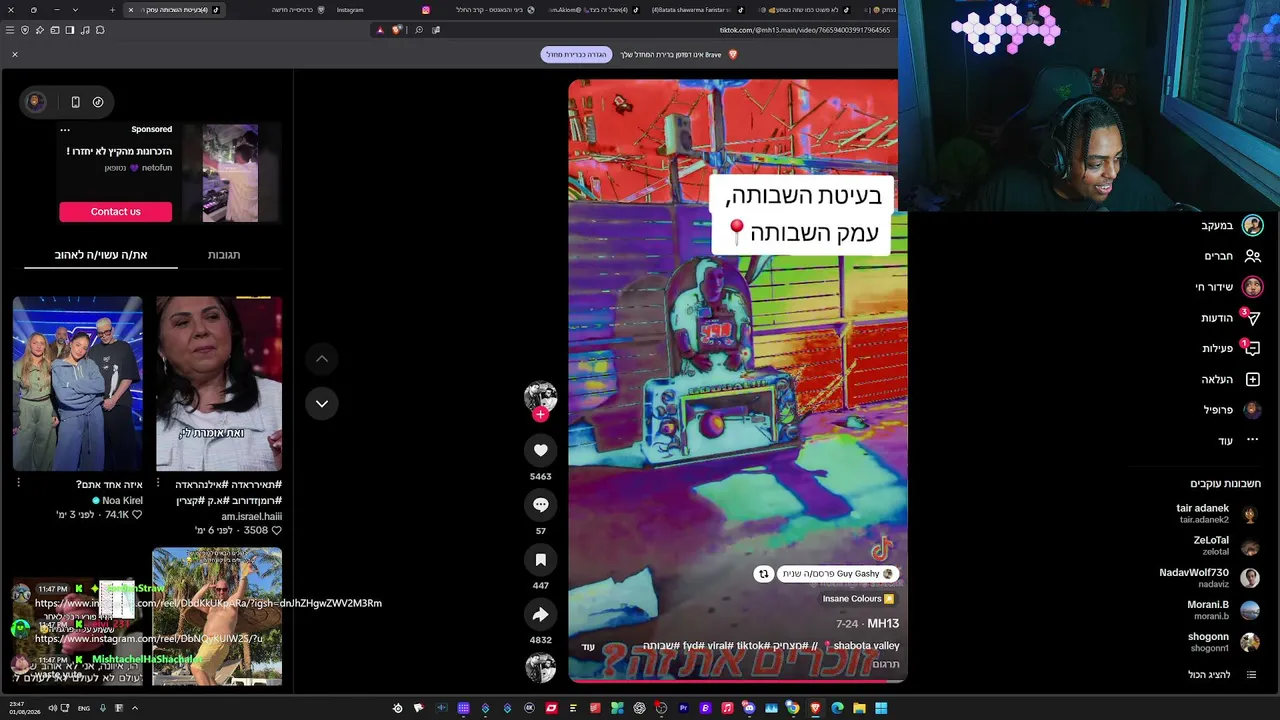This screenshot has width=1280, height=720.
Task: Open the sound disc avatar below share
Action: click(540, 667)
